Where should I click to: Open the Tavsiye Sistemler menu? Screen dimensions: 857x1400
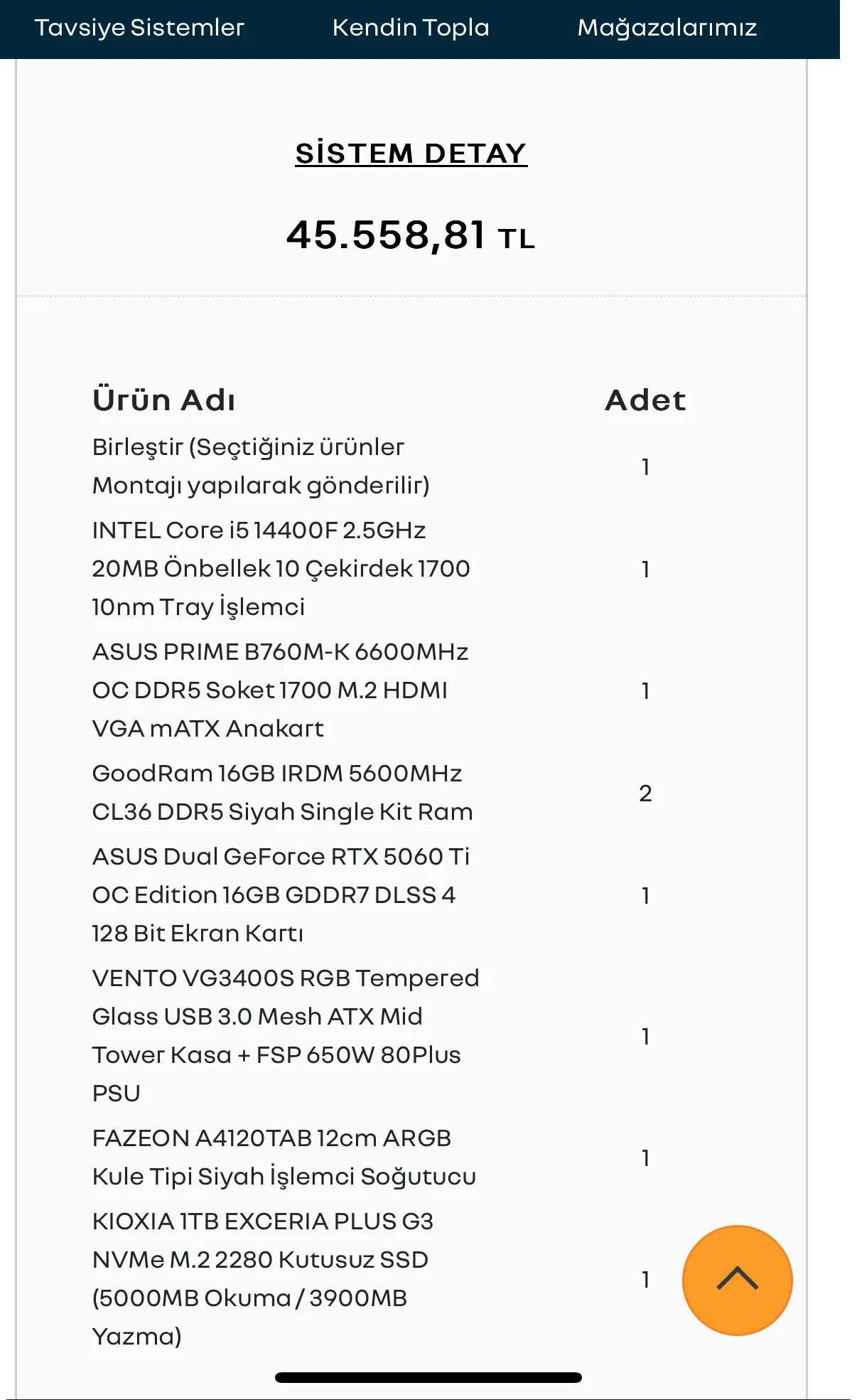pyautogui.click(x=139, y=28)
